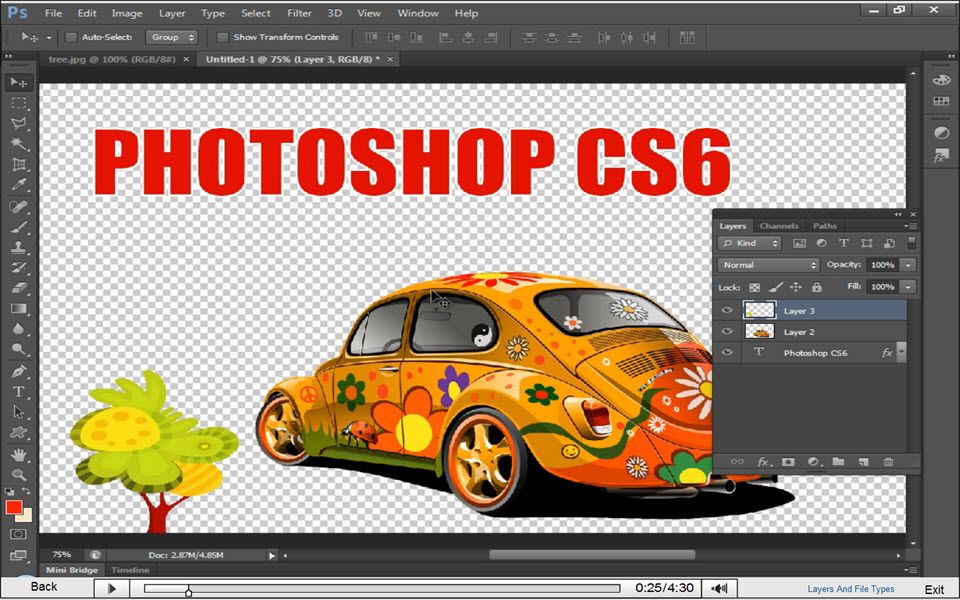Screen dimensions: 960x600
Task: Select the Healing Brush tool
Action: [19, 207]
